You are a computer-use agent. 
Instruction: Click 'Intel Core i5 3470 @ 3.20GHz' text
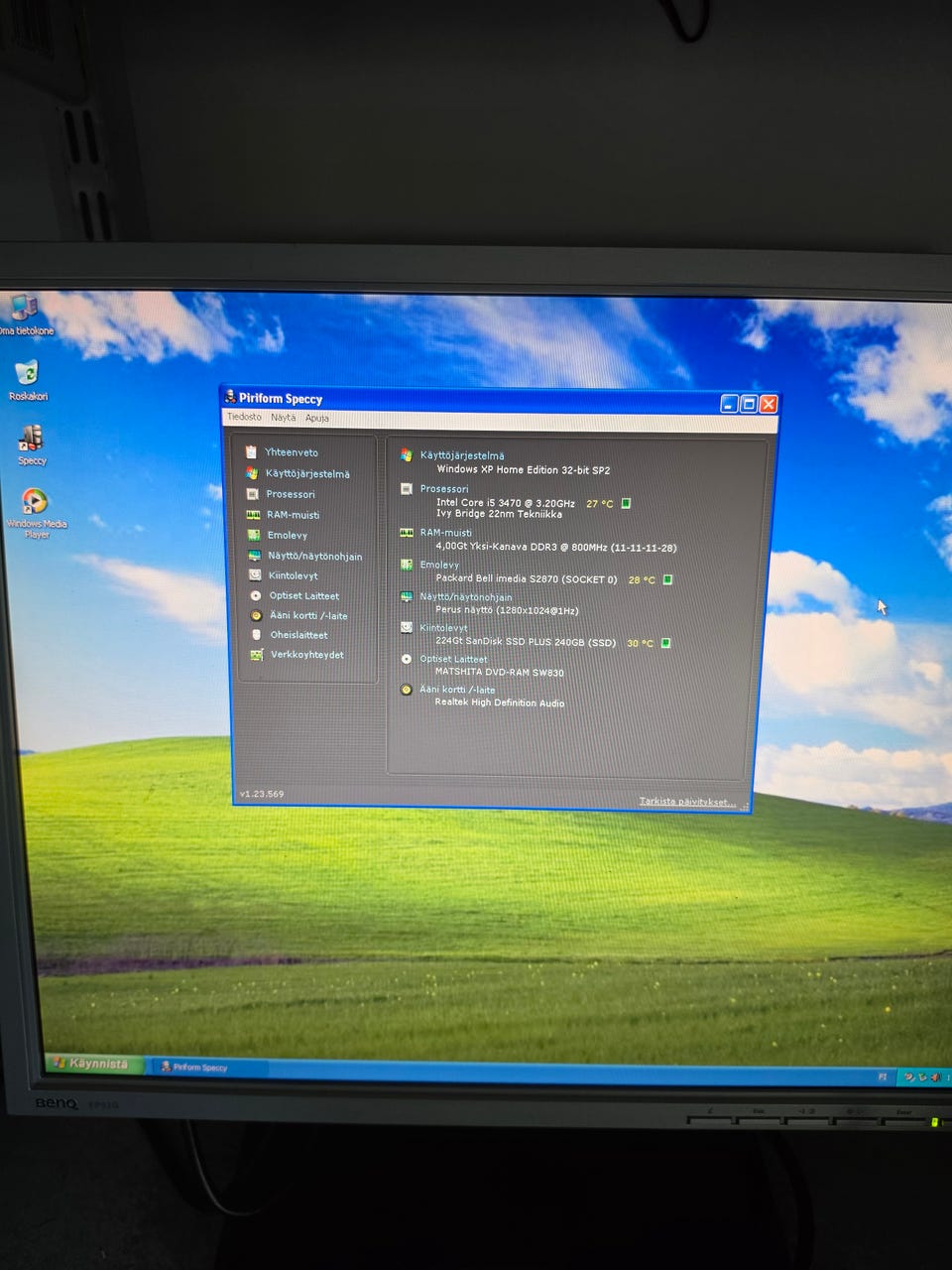[x=506, y=503]
